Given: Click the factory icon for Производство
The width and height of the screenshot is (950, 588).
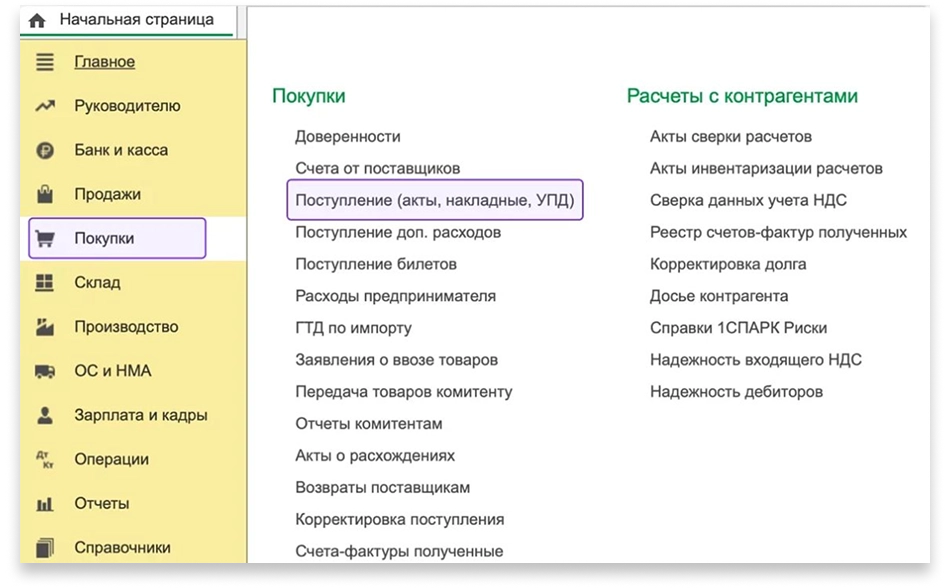Looking at the screenshot, I should [45, 327].
